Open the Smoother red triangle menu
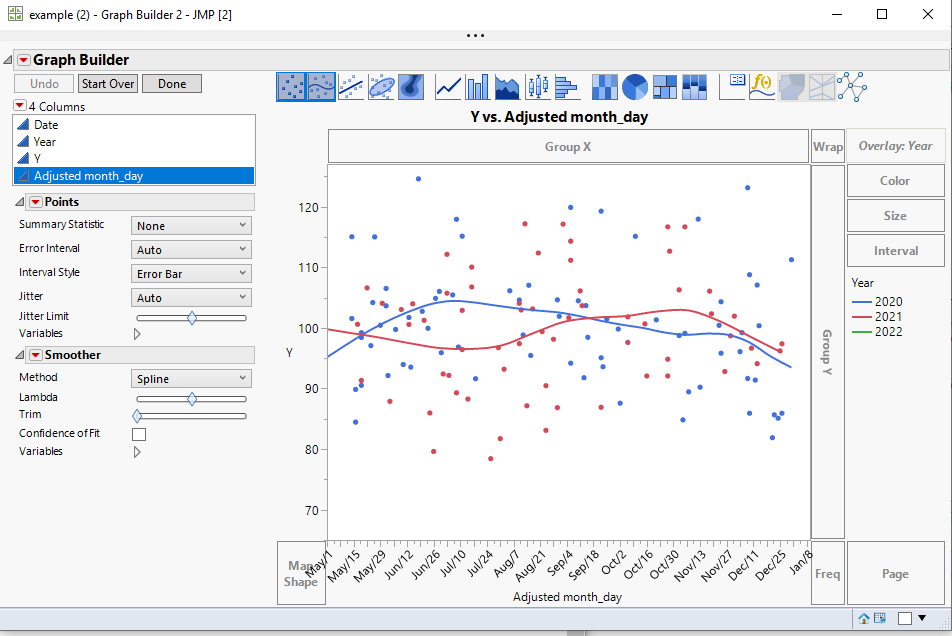This screenshot has height=636, width=952. [x=36, y=354]
